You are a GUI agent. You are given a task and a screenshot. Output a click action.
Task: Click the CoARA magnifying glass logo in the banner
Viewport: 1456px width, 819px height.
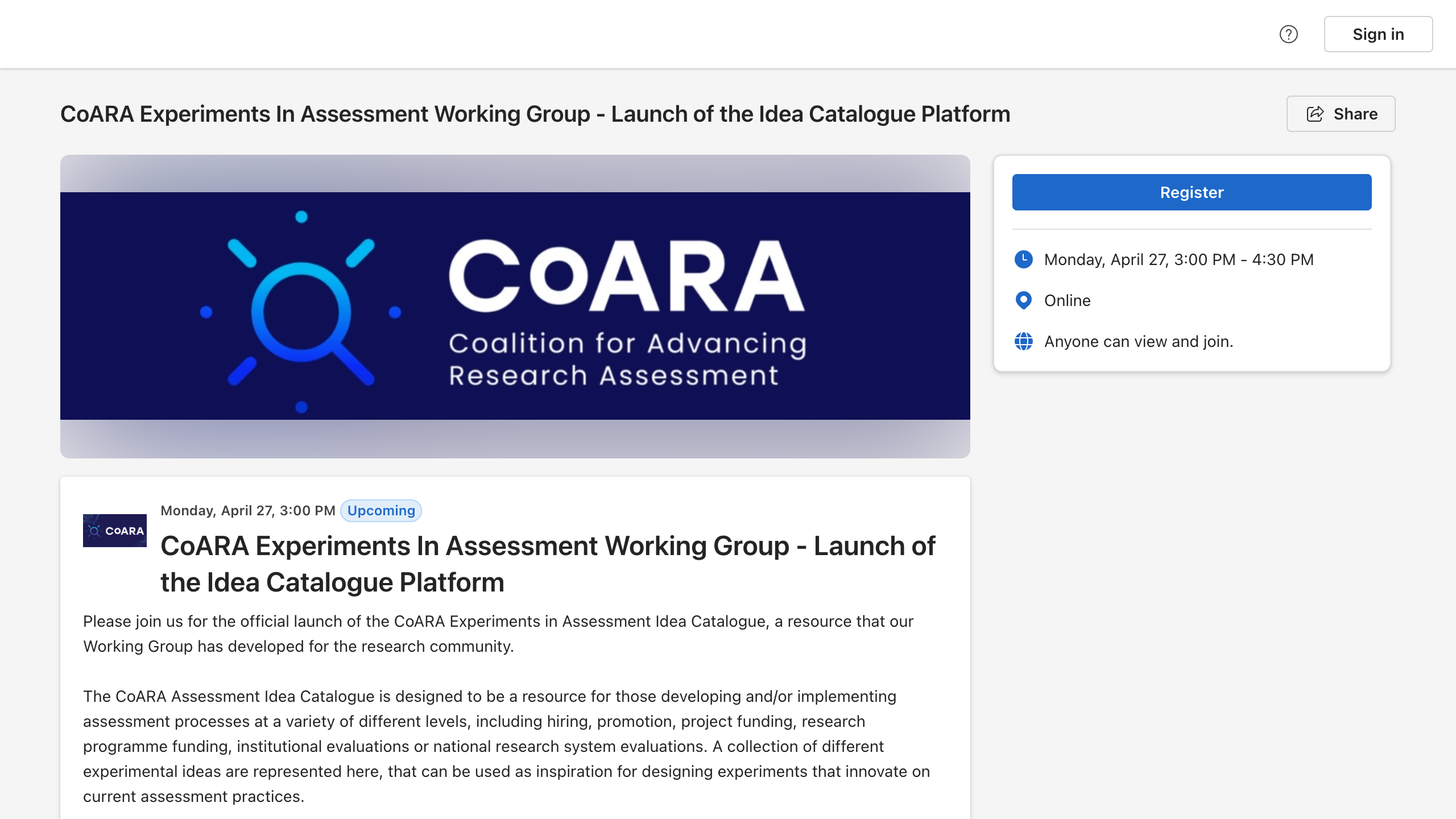pos(300,310)
